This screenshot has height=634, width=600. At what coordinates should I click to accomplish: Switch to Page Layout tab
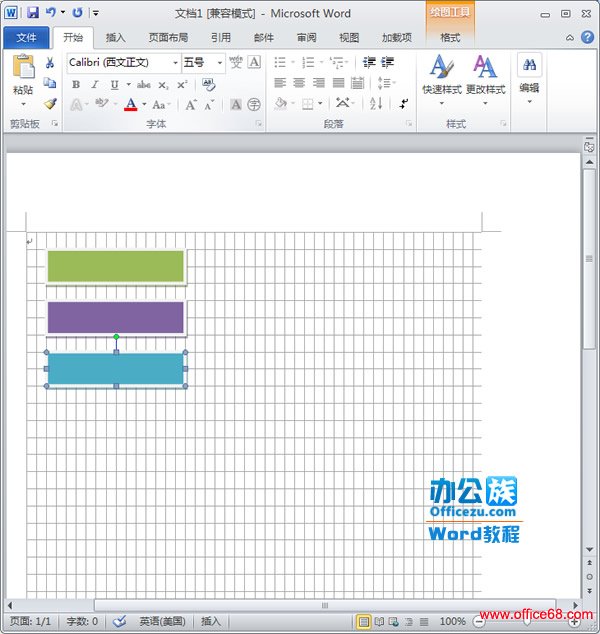pyautogui.click(x=168, y=38)
